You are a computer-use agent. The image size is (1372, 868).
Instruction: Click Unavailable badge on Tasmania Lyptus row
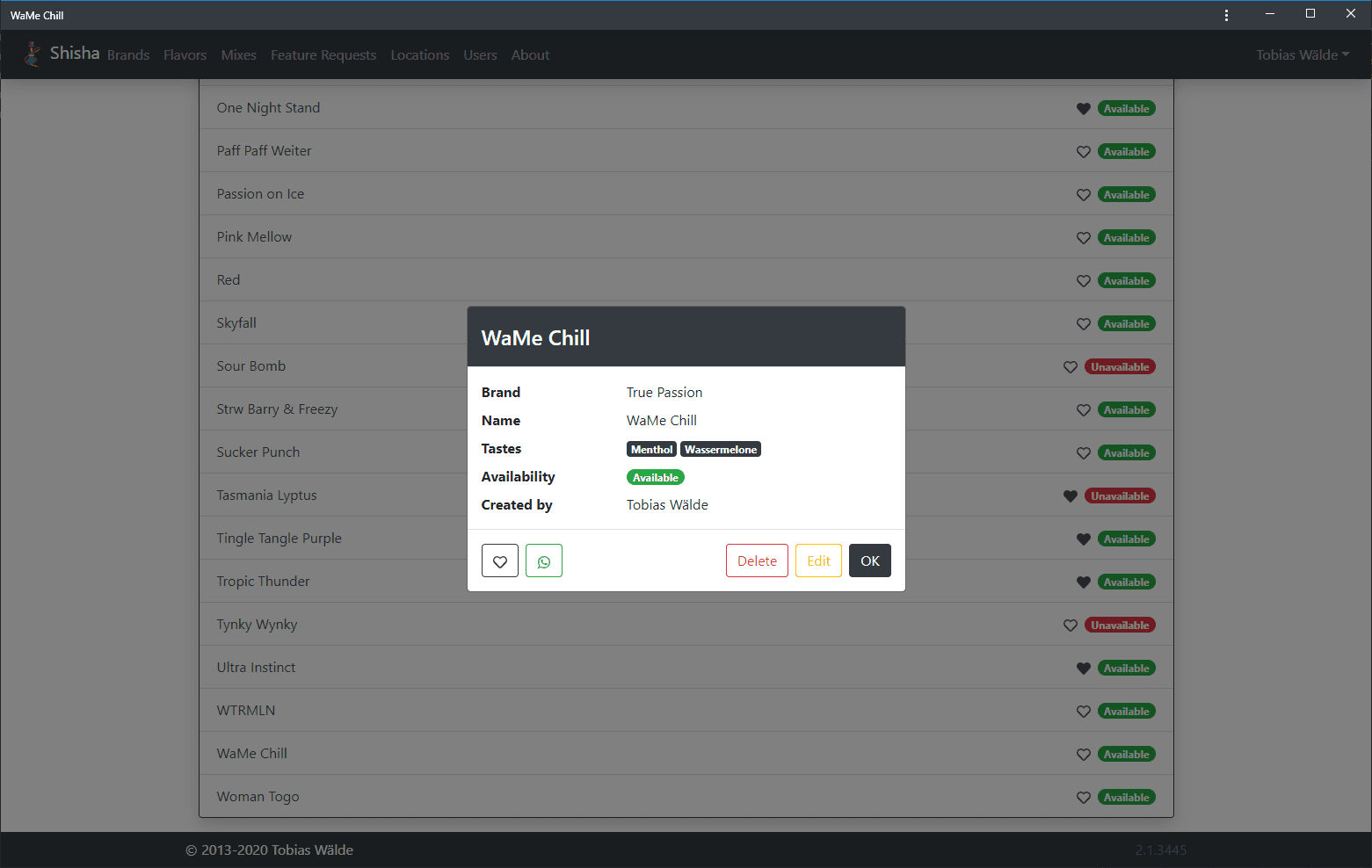pos(1120,496)
